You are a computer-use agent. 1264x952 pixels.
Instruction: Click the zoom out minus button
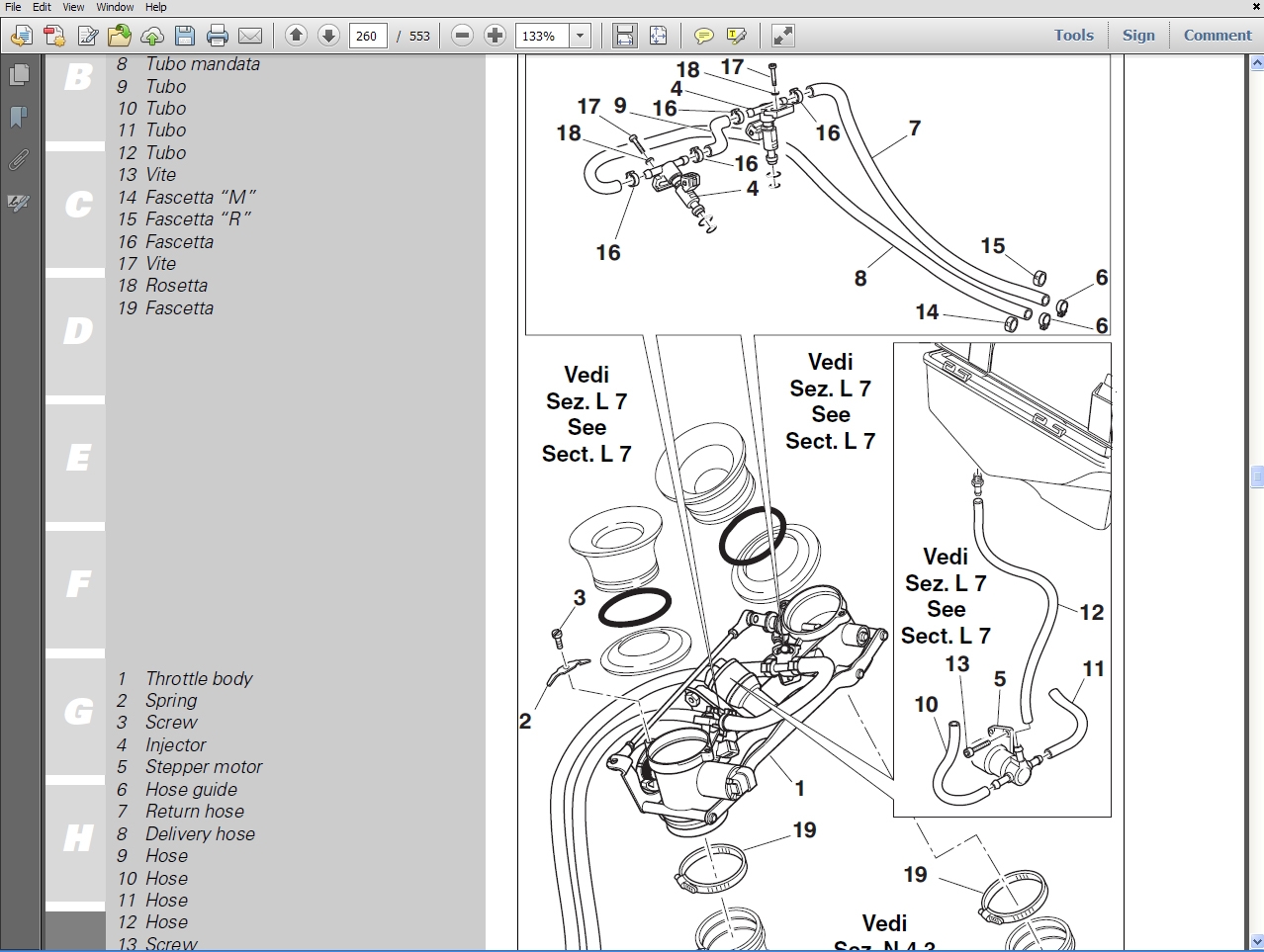click(462, 36)
